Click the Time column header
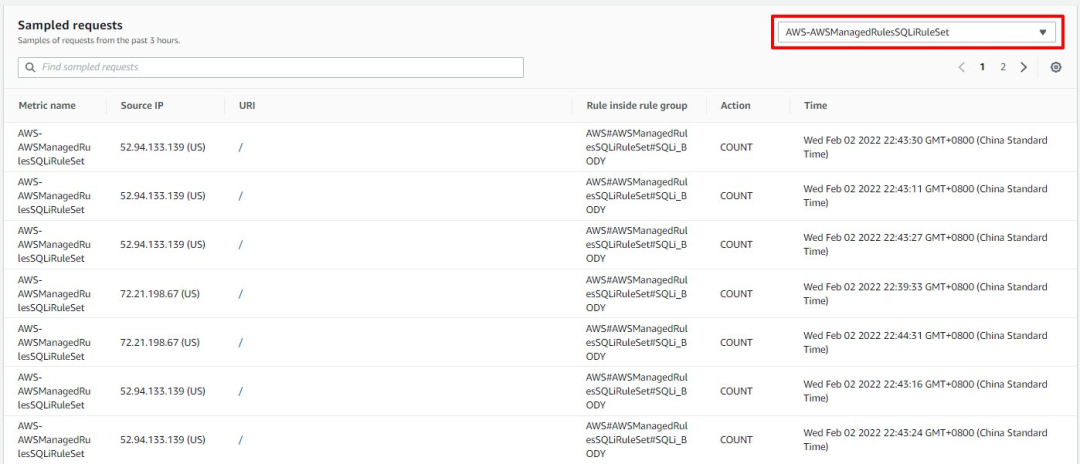 point(816,106)
